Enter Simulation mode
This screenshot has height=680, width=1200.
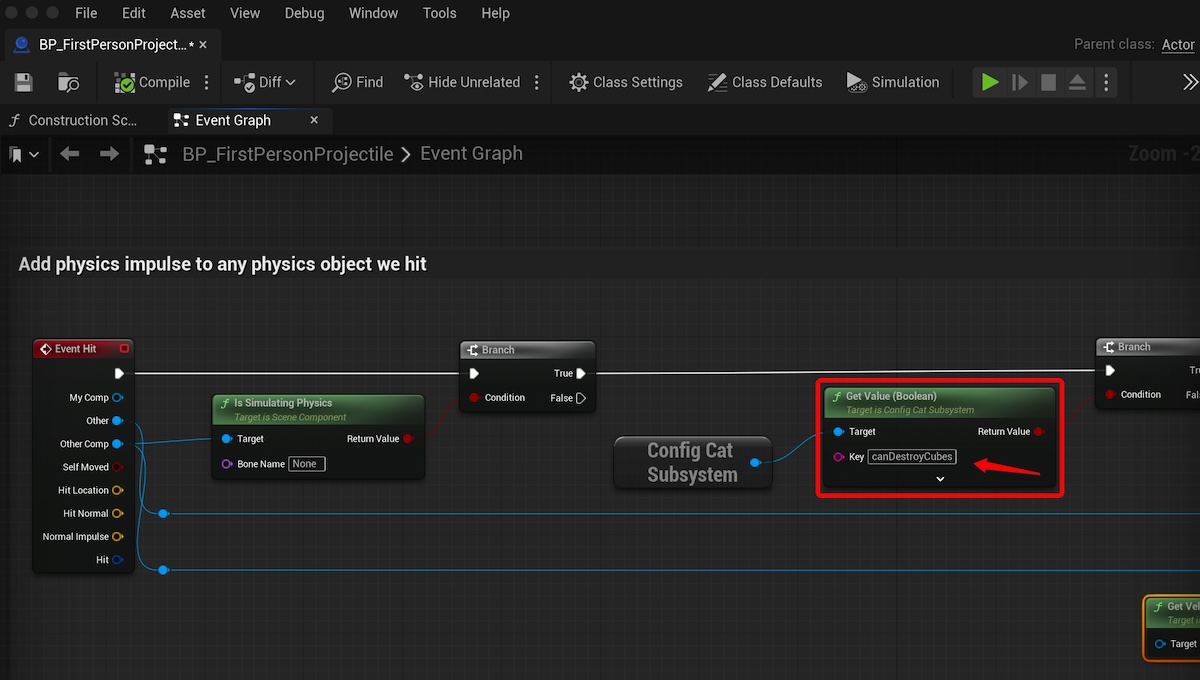click(x=893, y=82)
